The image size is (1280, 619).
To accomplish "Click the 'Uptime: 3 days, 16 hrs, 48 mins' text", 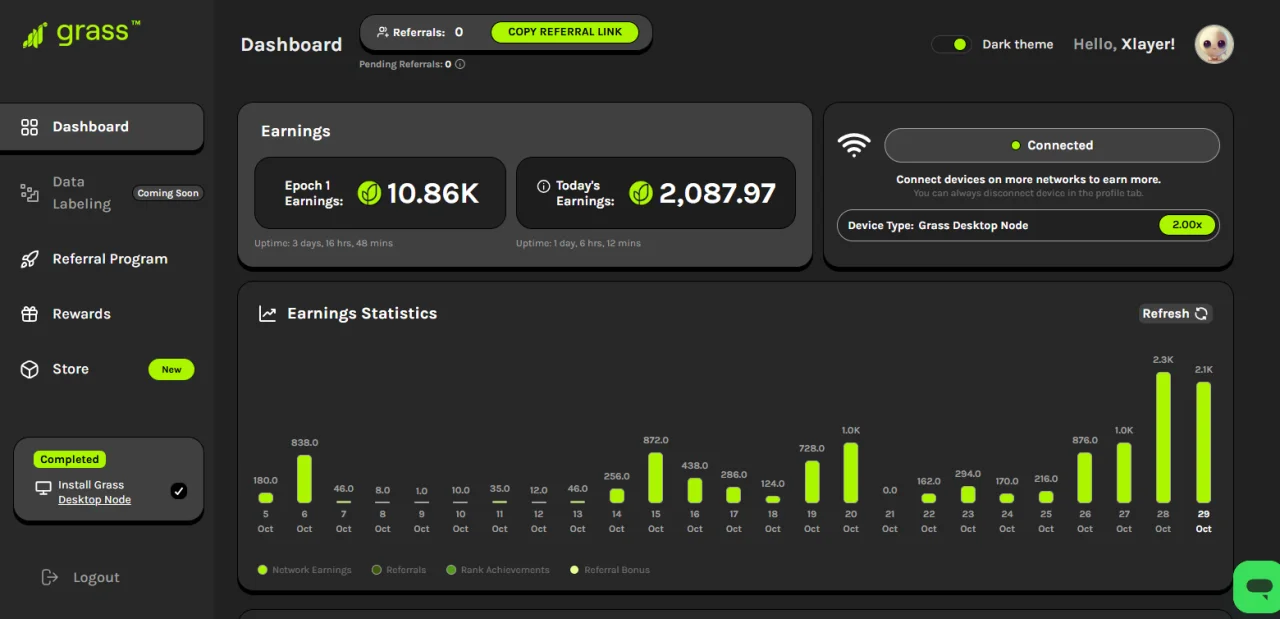I will tap(323, 243).
